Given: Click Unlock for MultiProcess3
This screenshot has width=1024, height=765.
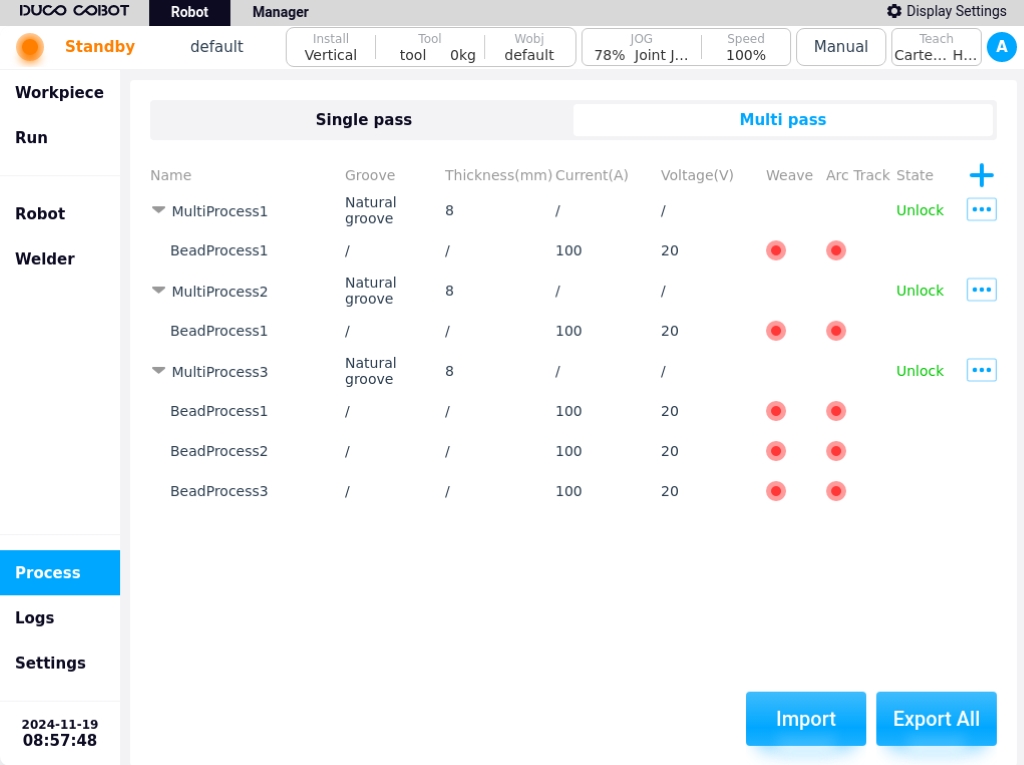Looking at the screenshot, I should [x=920, y=371].
